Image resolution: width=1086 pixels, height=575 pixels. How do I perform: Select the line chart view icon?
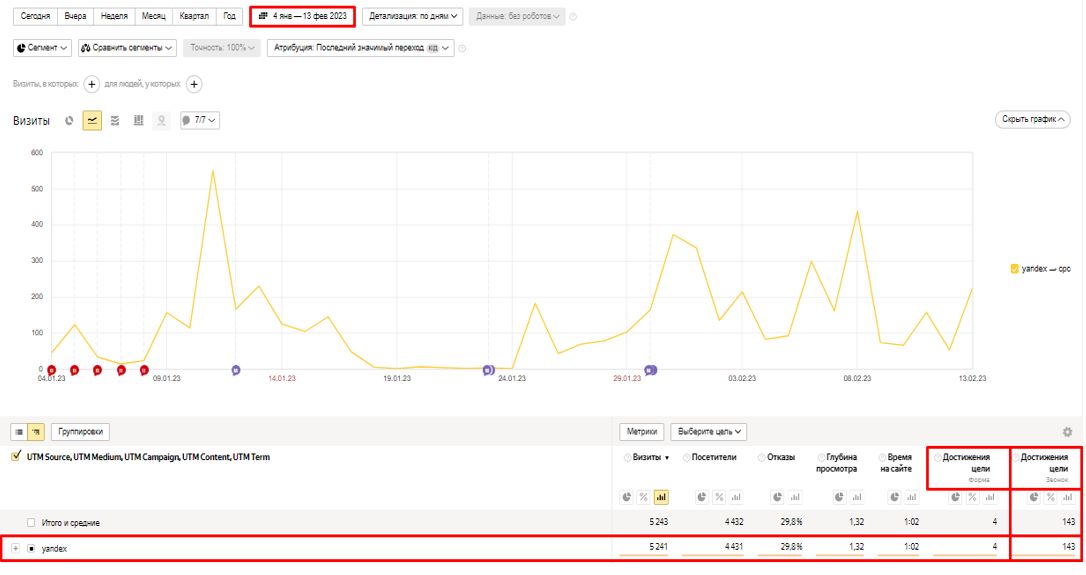pyautogui.click(x=92, y=121)
